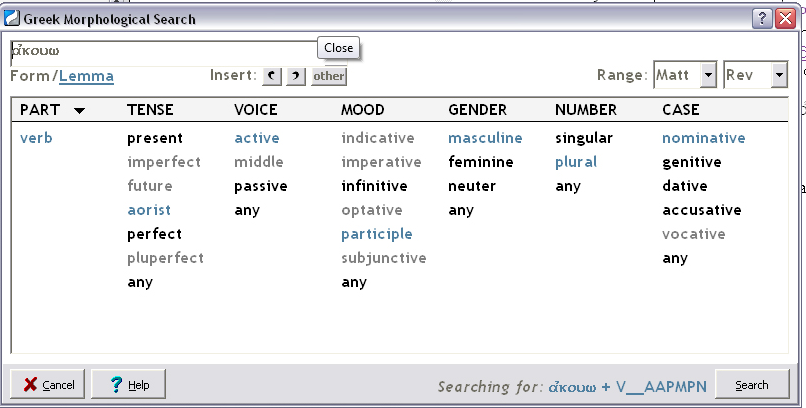Select 'indicative' mood
This screenshot has width=806, height=408.
378,138
